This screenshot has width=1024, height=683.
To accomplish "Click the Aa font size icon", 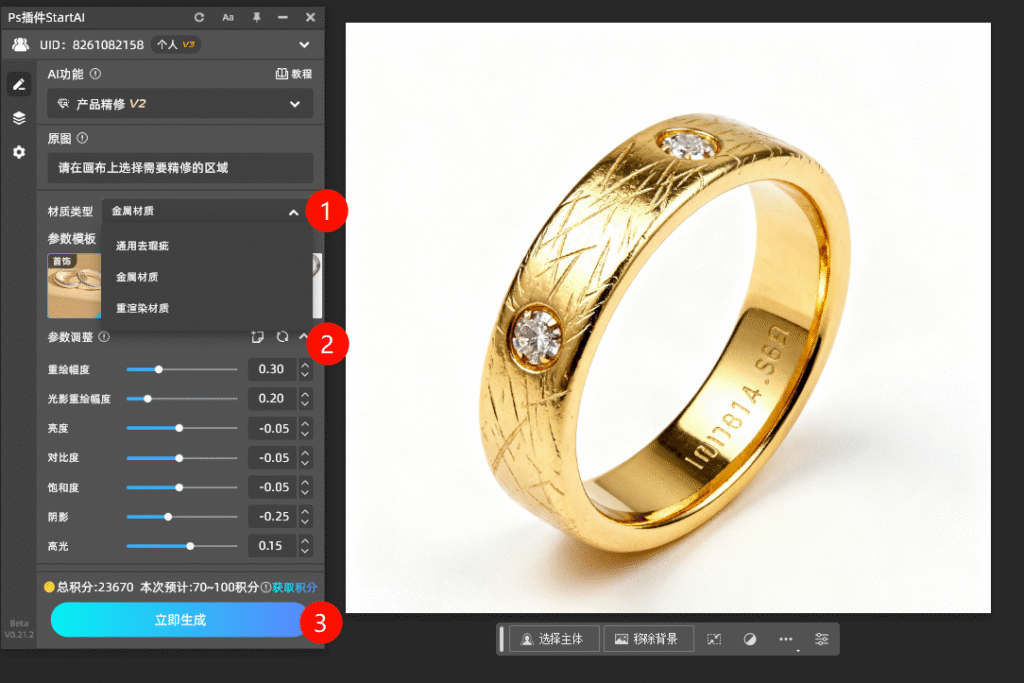I will [x=228, y=17].
